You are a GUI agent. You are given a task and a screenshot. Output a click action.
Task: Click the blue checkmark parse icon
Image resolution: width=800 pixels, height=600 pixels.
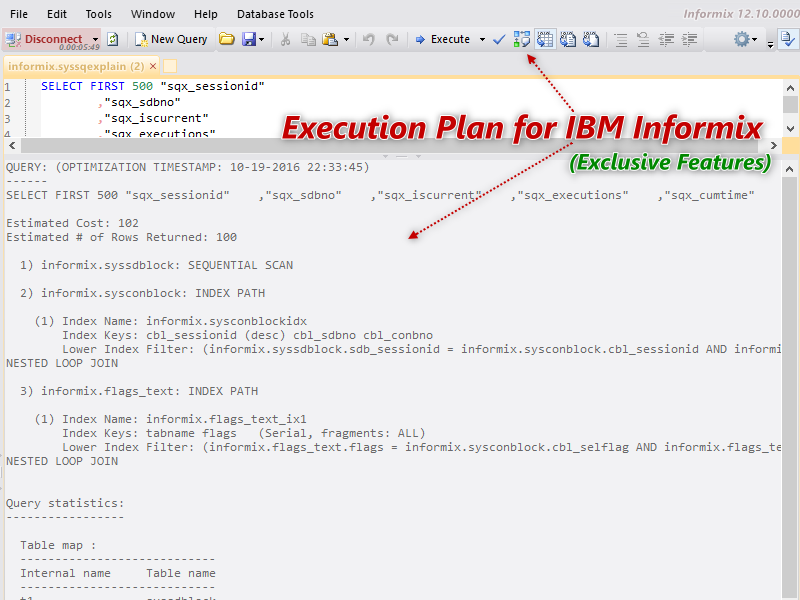(x=499, y=39)
